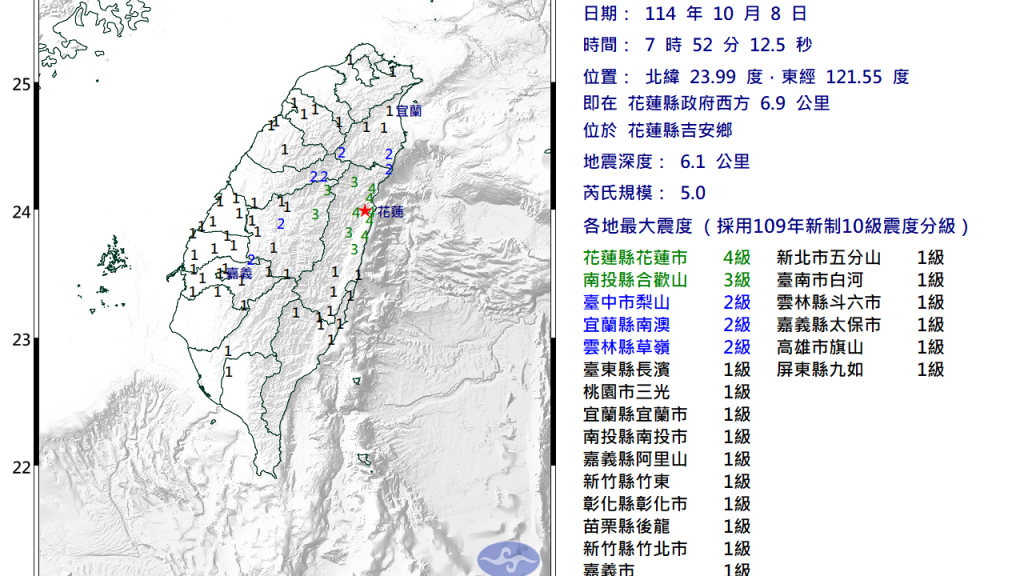Viewport: 1024px width, 576px height.
Task: Select the 宜蘭縣南澳 2級 entry
Action: tap(667, 325)
